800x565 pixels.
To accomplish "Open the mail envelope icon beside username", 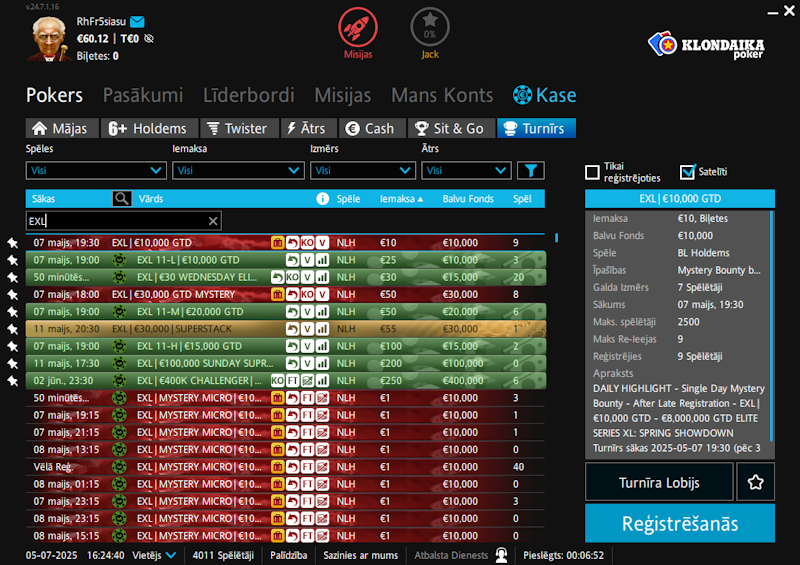I will 137,21.
